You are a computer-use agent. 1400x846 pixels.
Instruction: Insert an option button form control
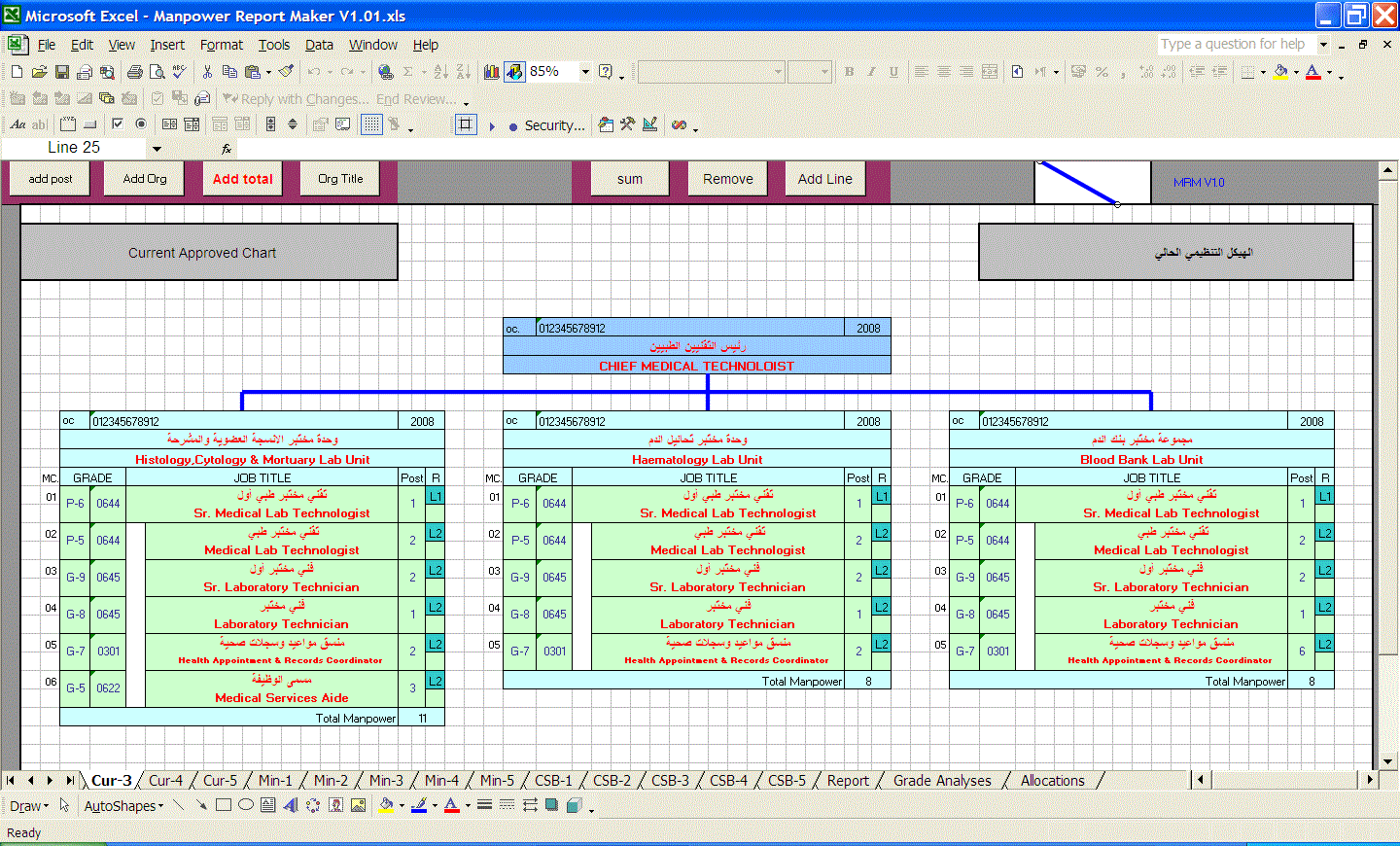[141, 124]
